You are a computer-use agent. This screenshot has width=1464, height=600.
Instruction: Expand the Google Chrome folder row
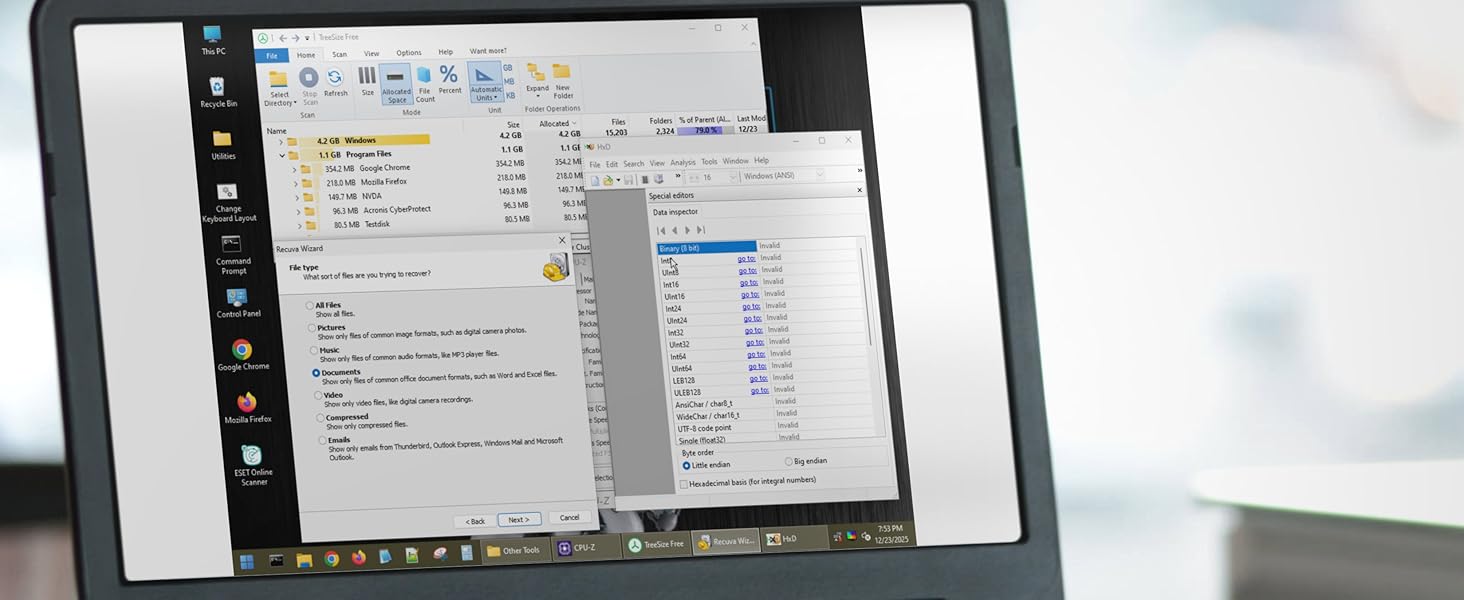pyautogui.click(x=294, y=170)
